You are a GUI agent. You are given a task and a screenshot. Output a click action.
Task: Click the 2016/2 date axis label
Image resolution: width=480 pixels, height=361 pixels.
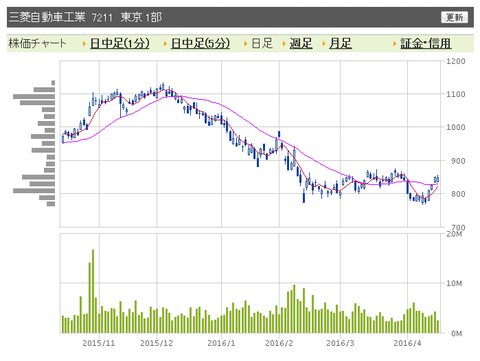pyautogui.click(x=279, y=343)
